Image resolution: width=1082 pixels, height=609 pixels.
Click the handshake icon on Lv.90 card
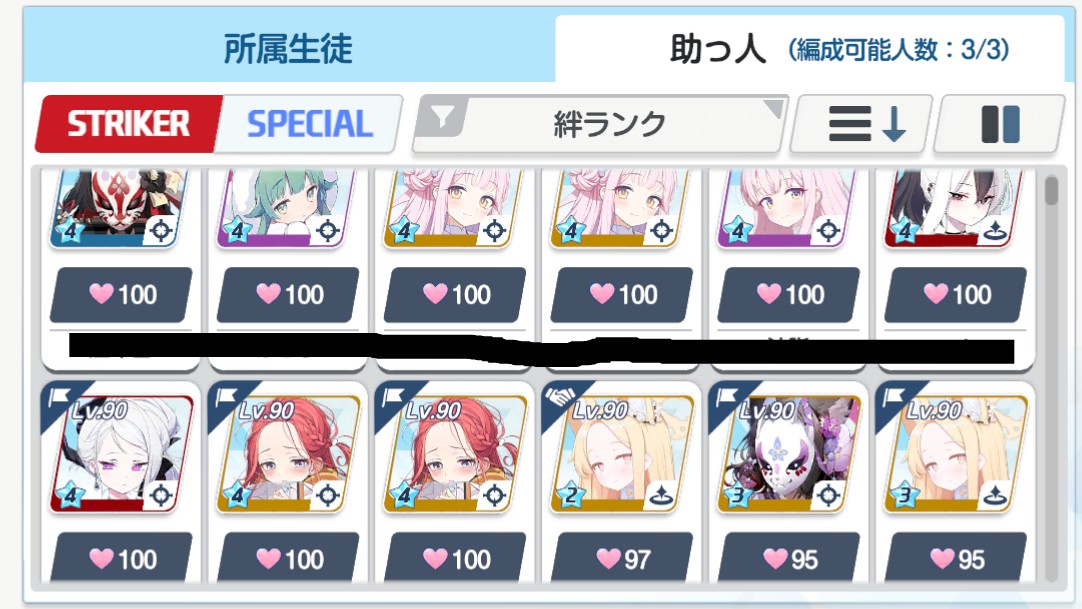[x=560, y=397]
